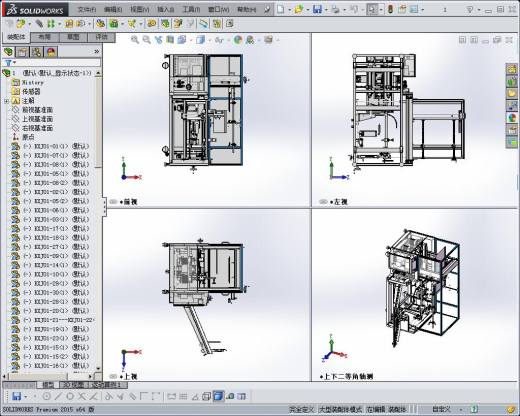
Task: Expand the 注解 annotations tree node
Action: click(6, 101)
